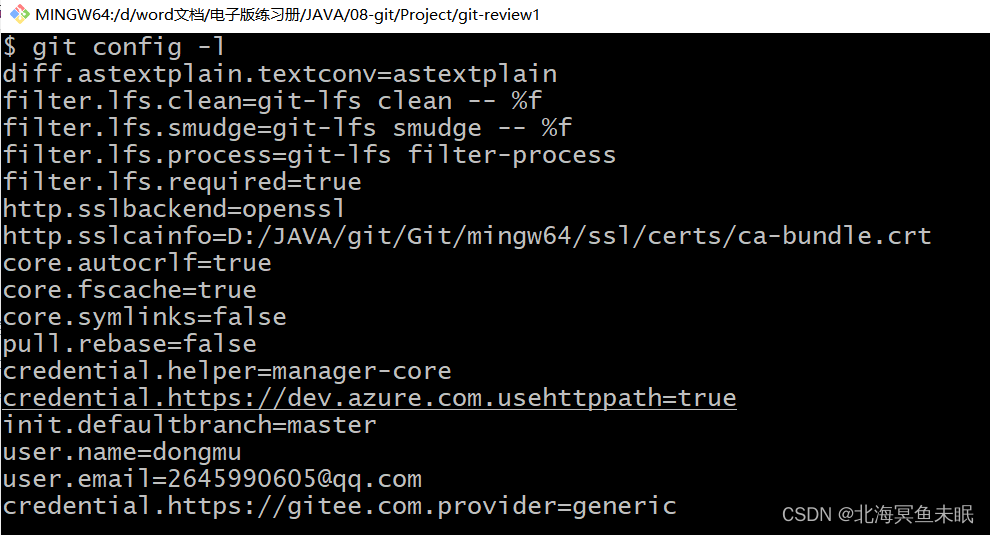Viewport: 990px width, 535px height.
Task: Click the core.autocrlf=true line
Action: pos(137,263)
